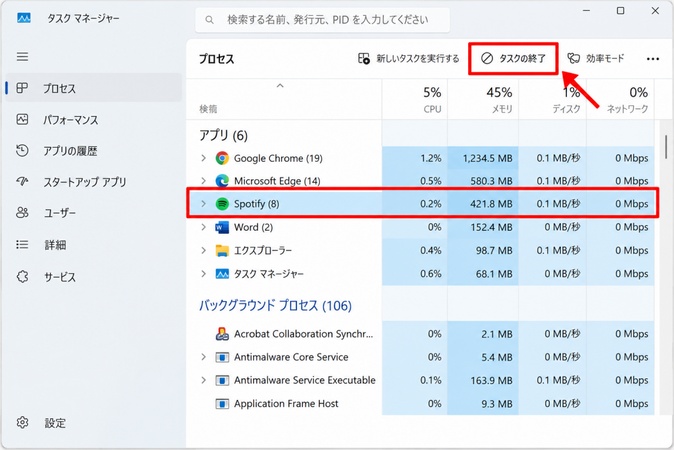674x450 pixels.
Task: Open 設定 in the sidebar
Action: pyautogui.click(x=93, y=422)
